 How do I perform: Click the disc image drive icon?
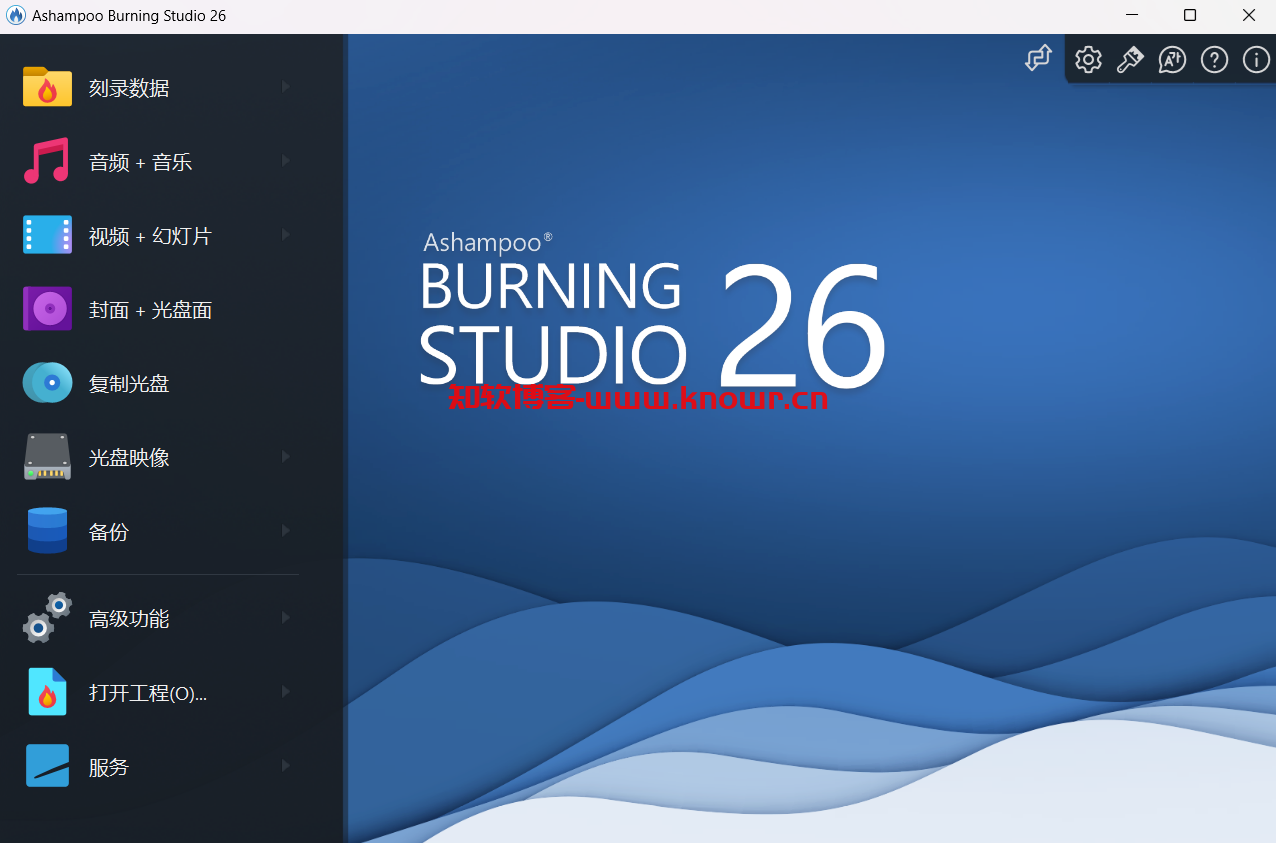[x=47, y=457]
